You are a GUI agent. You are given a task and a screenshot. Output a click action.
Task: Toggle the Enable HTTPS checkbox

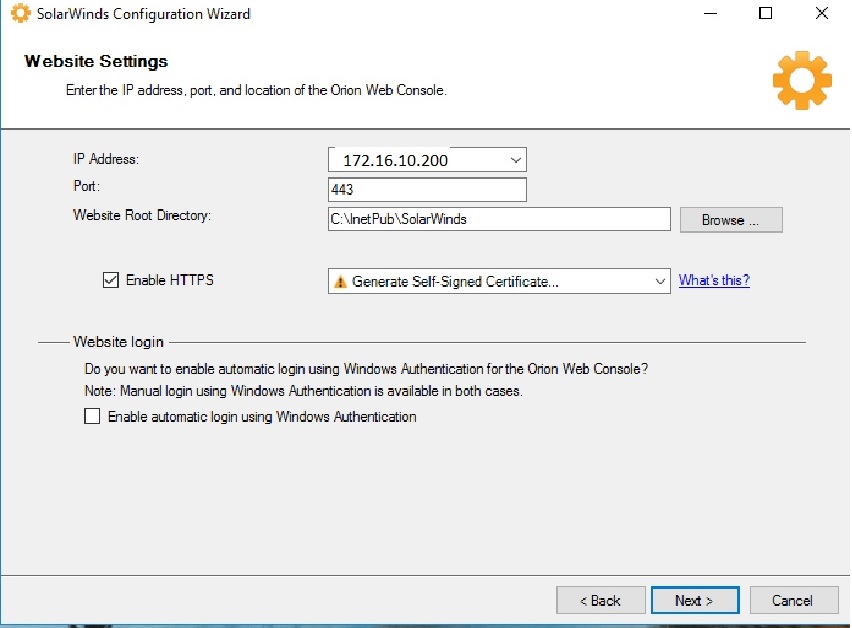(x=111, y=280)
